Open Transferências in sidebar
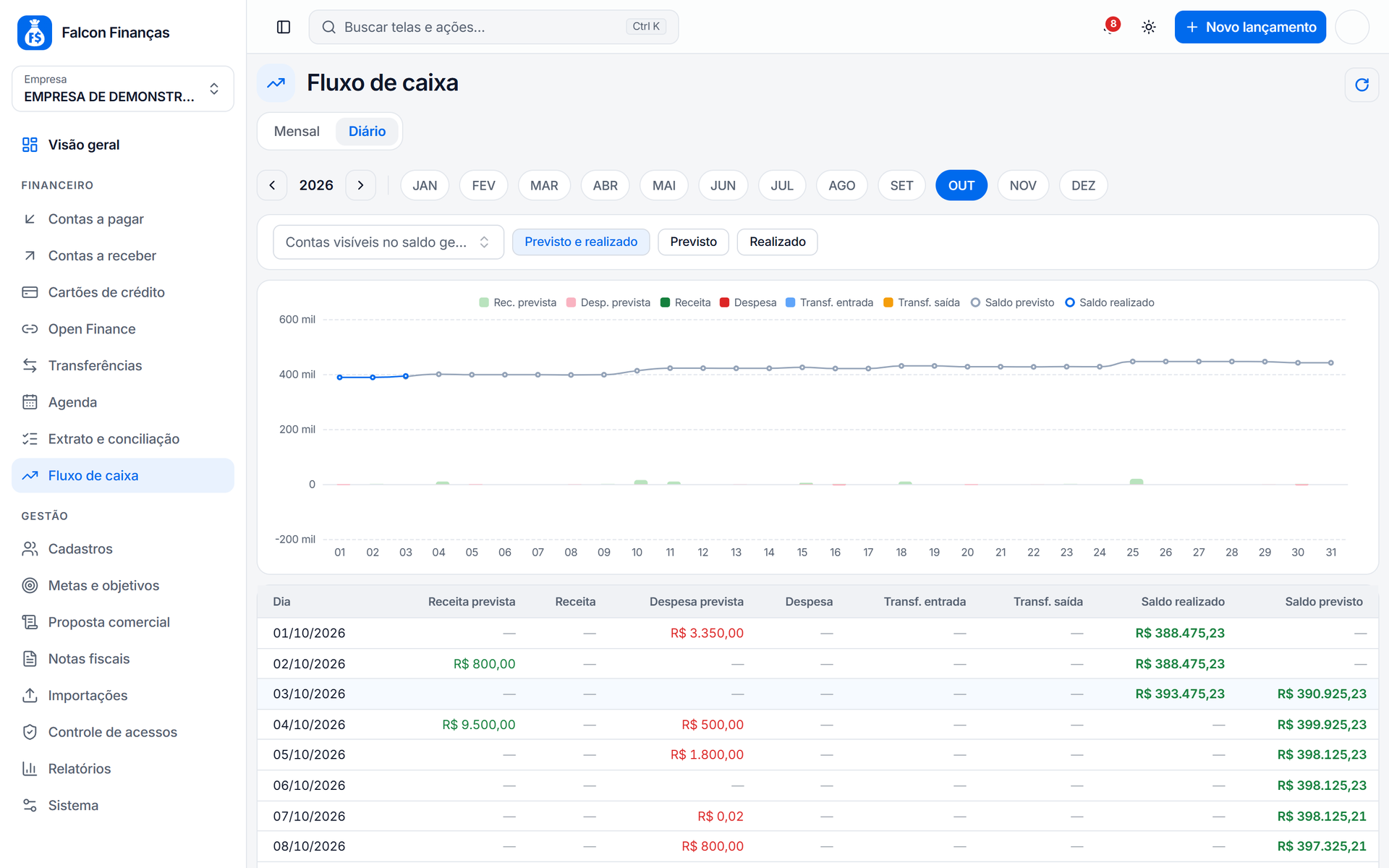 point(123,365)
